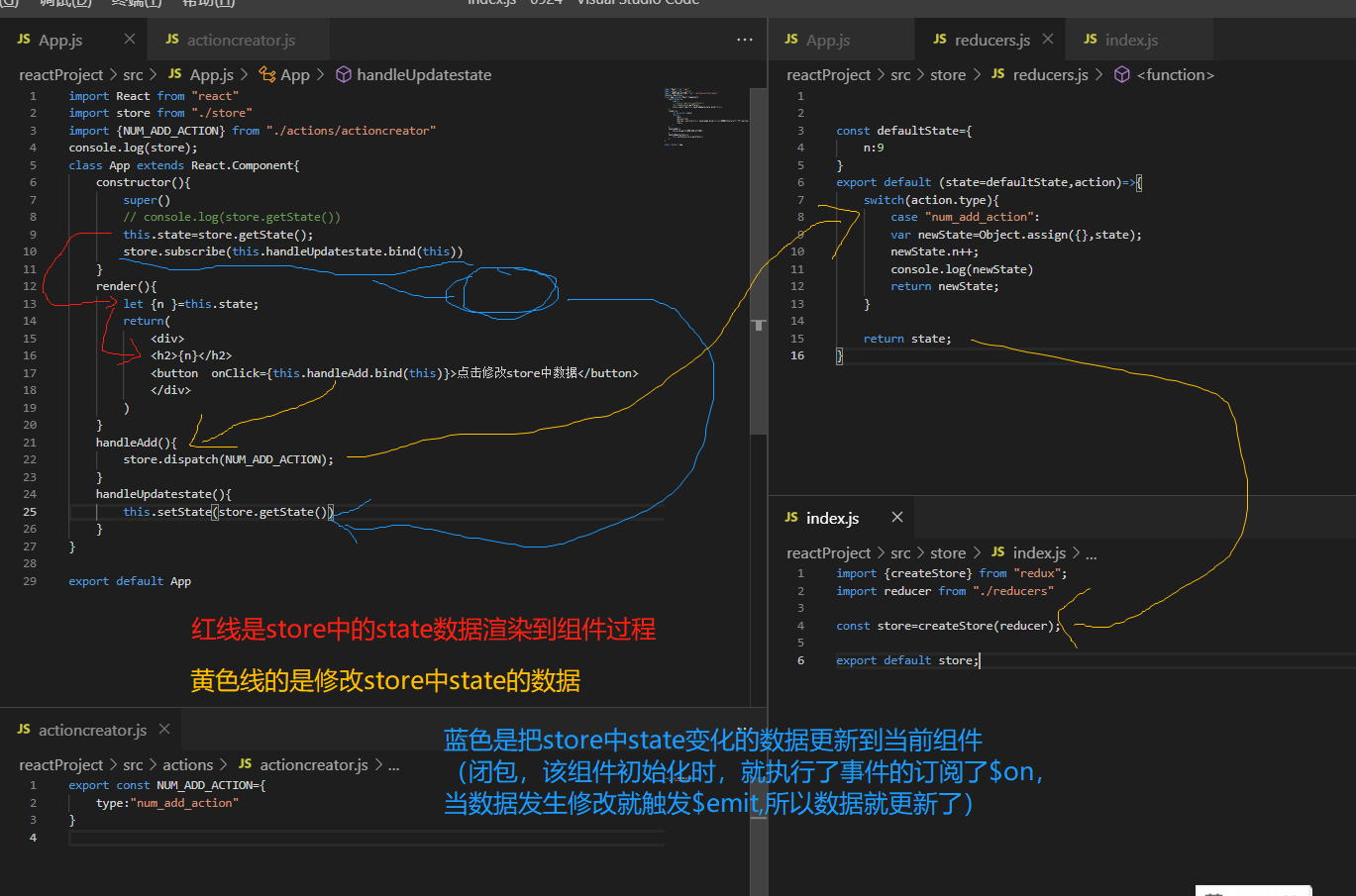Open index.js breadcrumb in lower right editor

[x=1039, y=552]
